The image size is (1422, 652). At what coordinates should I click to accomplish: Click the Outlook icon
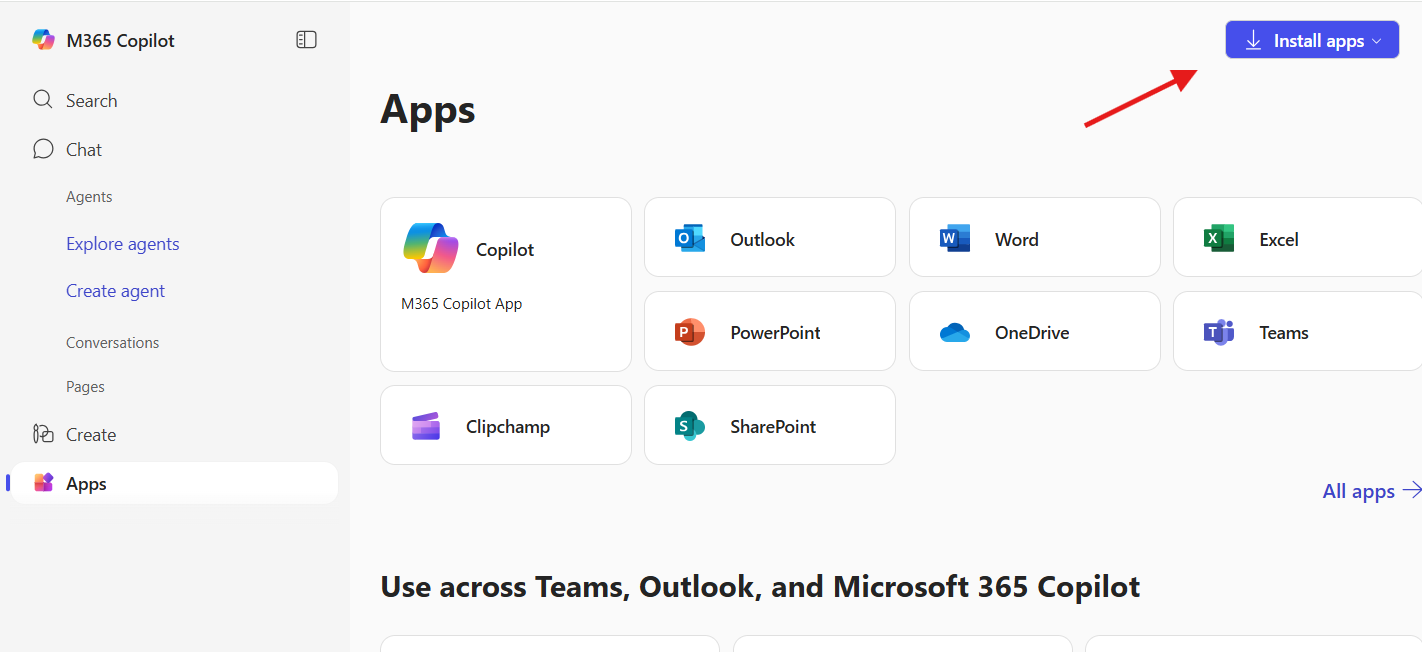(690, 239)
